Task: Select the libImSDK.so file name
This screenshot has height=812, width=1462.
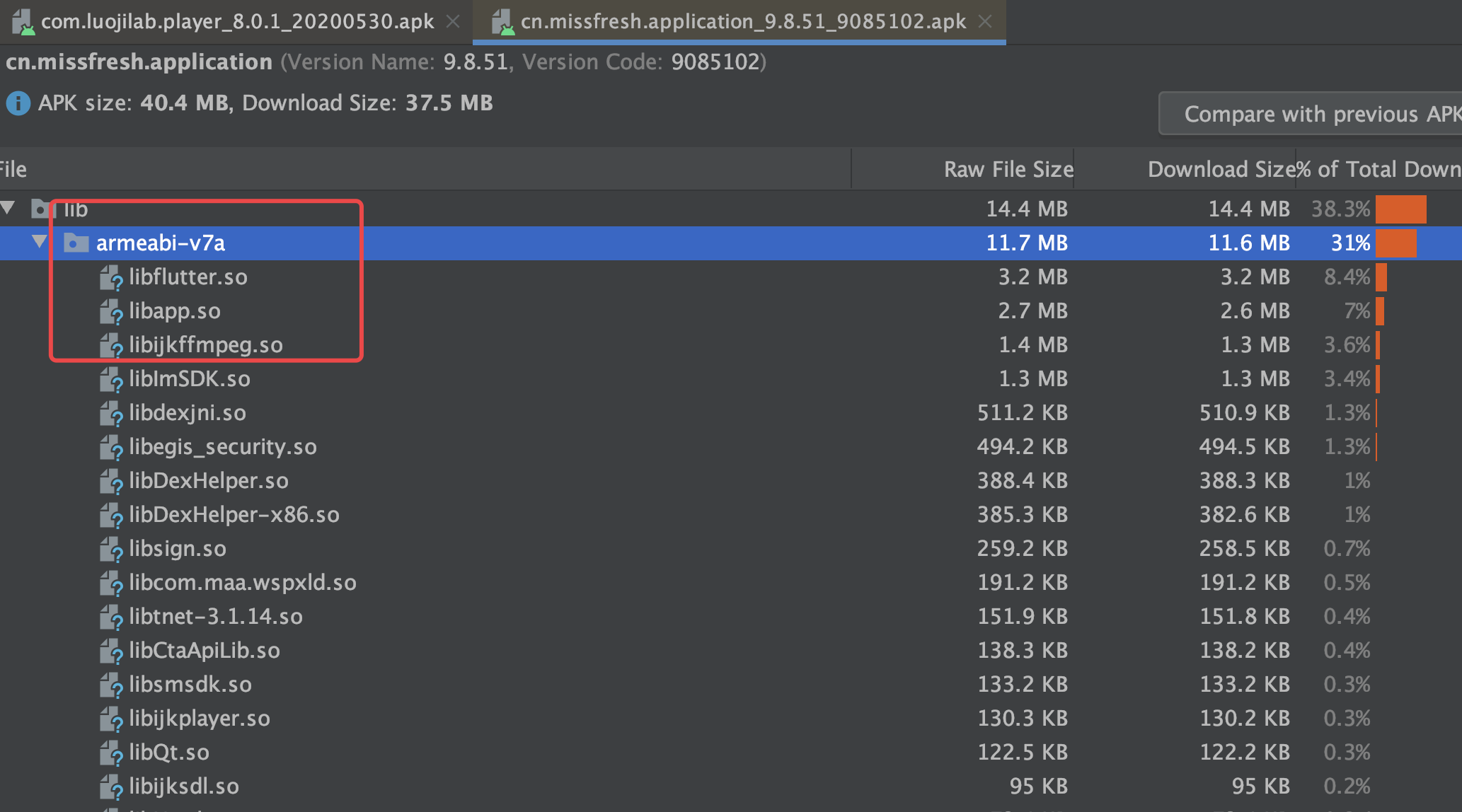Action: point(190,378)
